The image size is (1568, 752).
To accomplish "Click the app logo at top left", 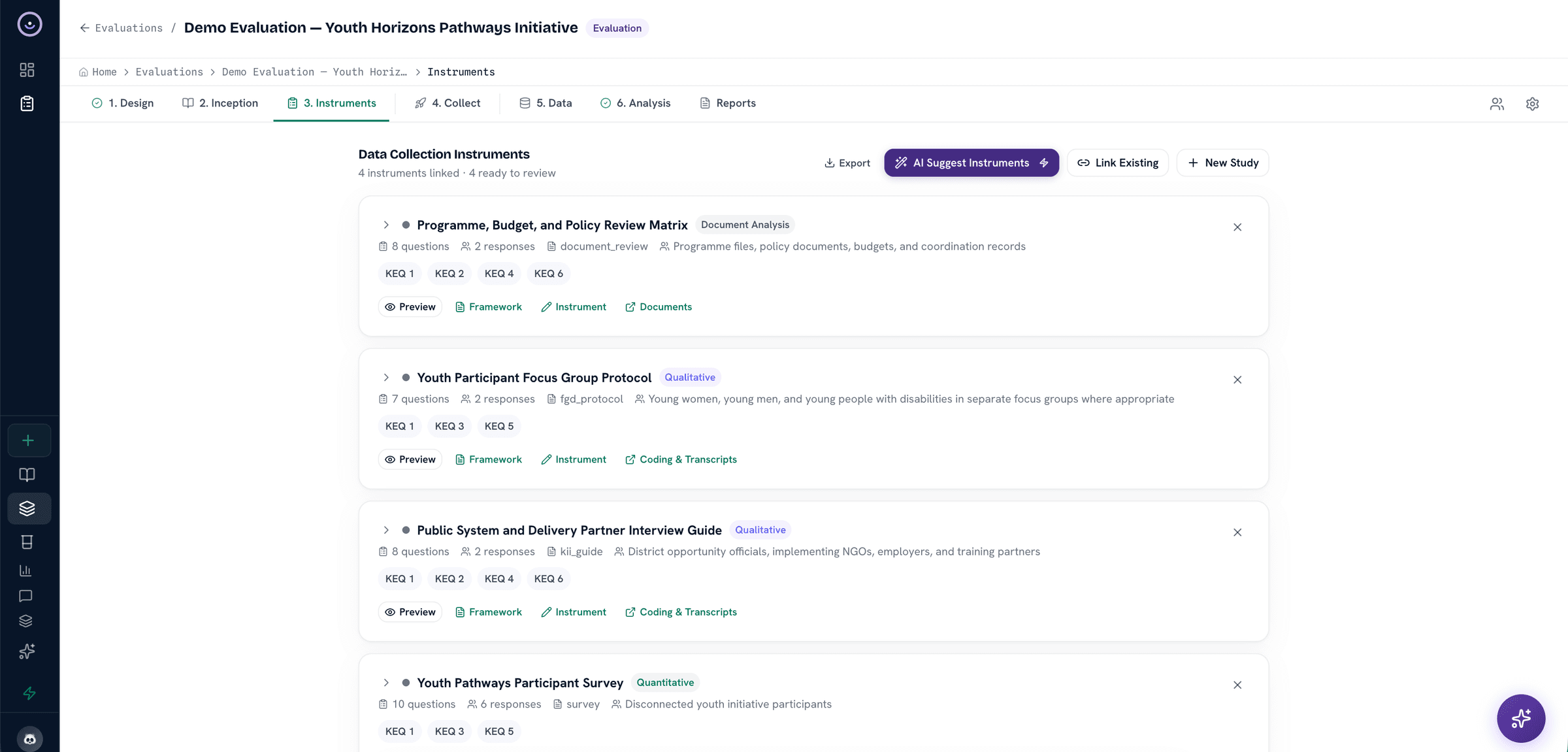I will (29, 24).
